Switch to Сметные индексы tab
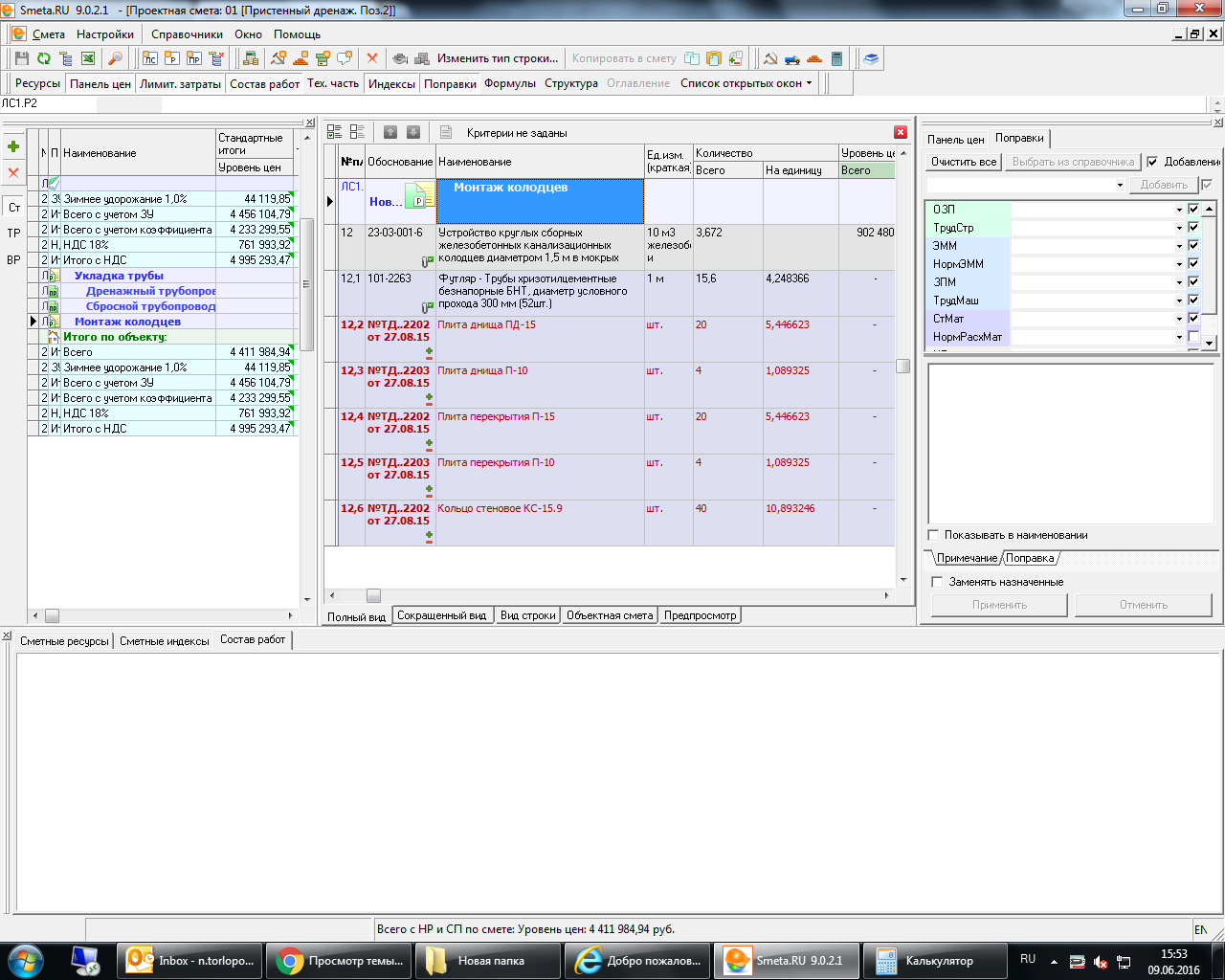This screenshot has width=1225, height=980. (165, 640)
